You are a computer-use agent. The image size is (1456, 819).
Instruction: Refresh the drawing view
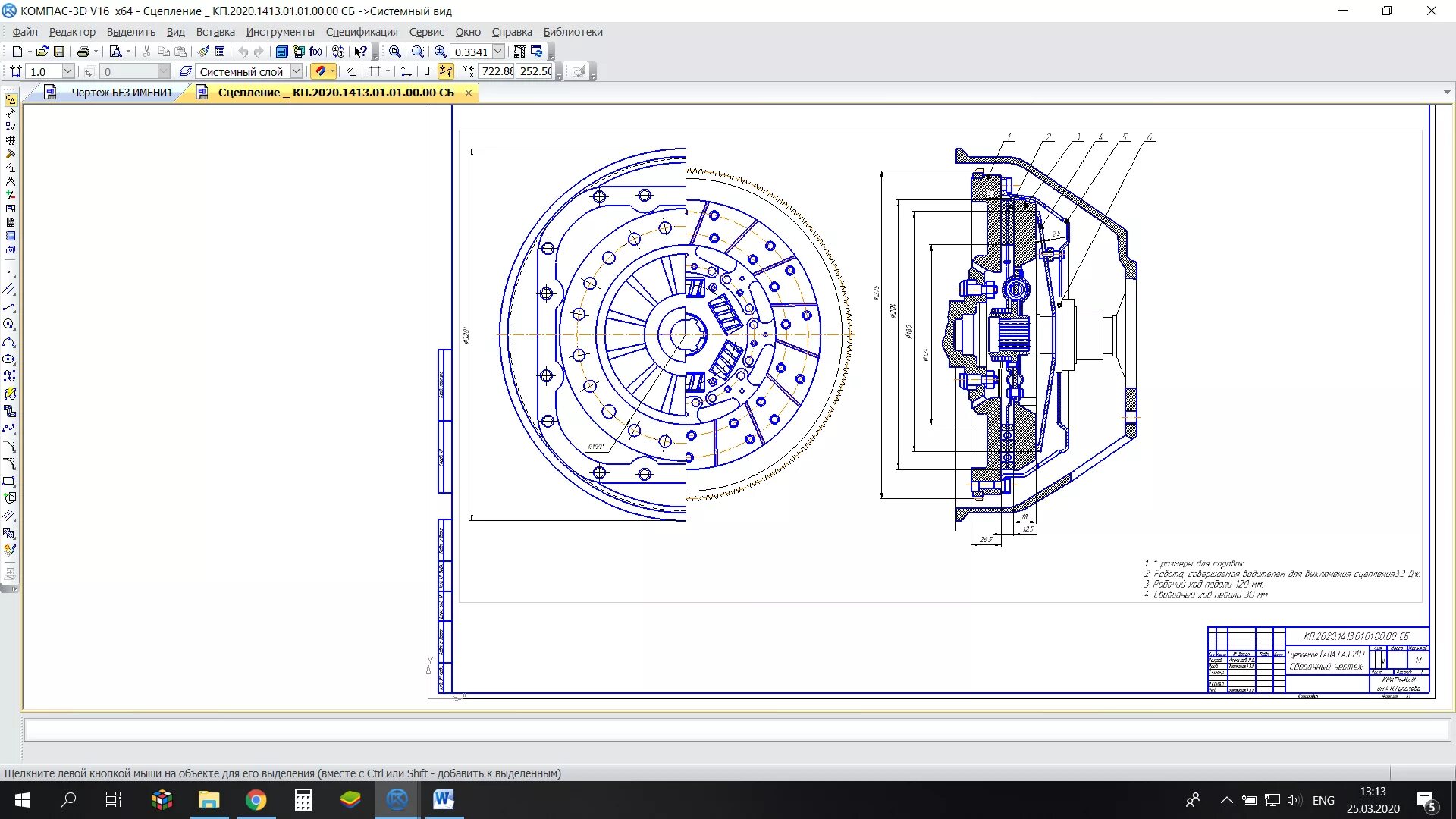pos(536,52)
